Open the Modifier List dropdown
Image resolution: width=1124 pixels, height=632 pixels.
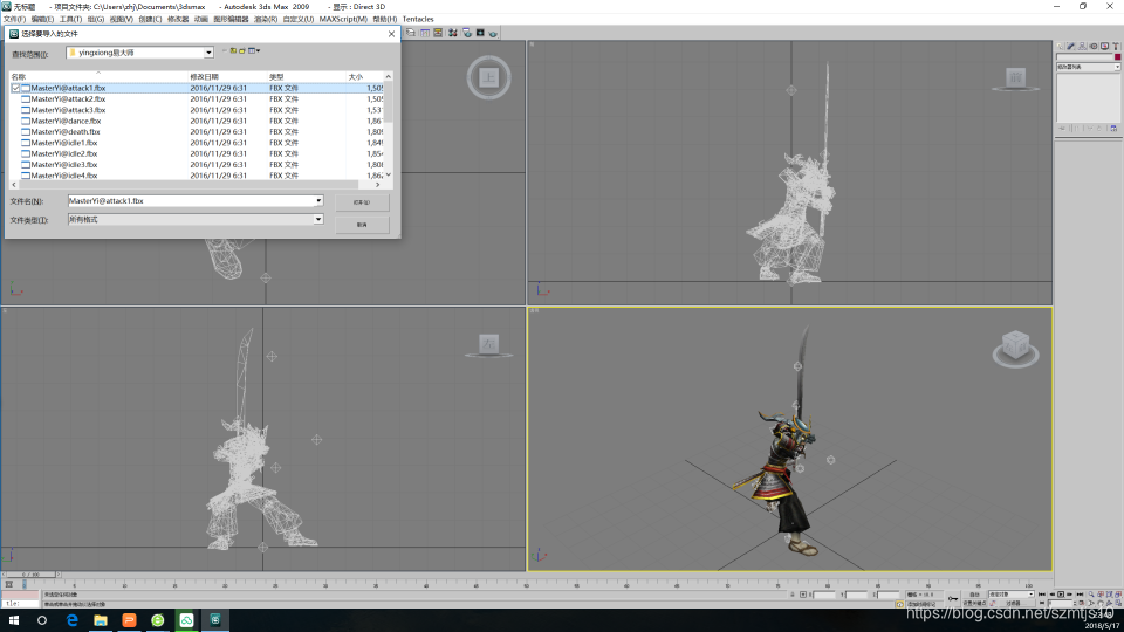click(x=1088, y=67)
